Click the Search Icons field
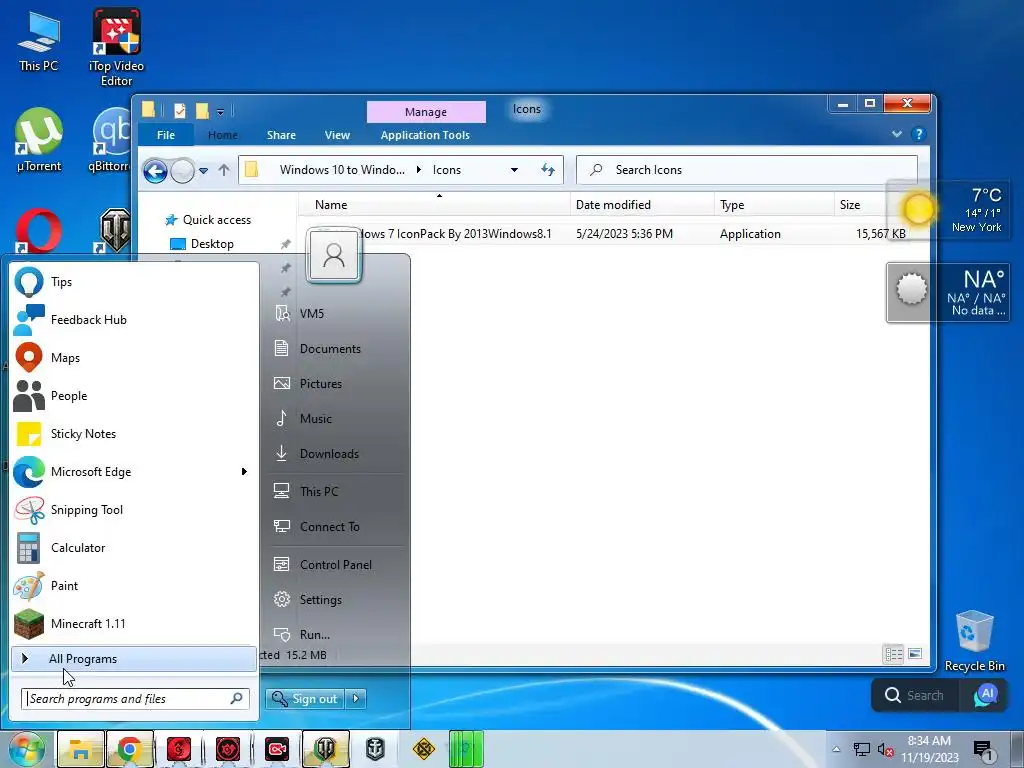 pyautogui.click(x=746, y=170)
